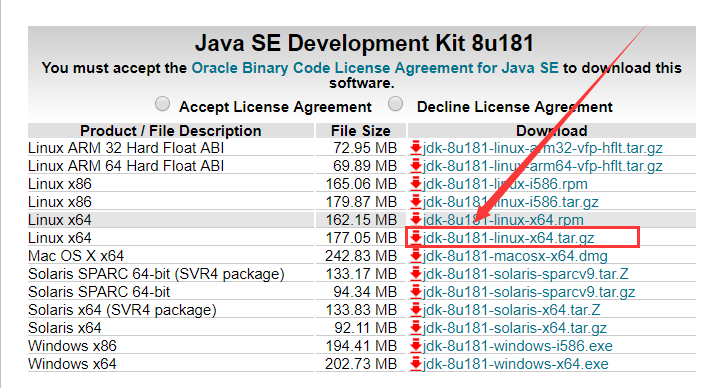Click the Download column header
Viewport: 719px width, 388px height.
pos(552,131)
